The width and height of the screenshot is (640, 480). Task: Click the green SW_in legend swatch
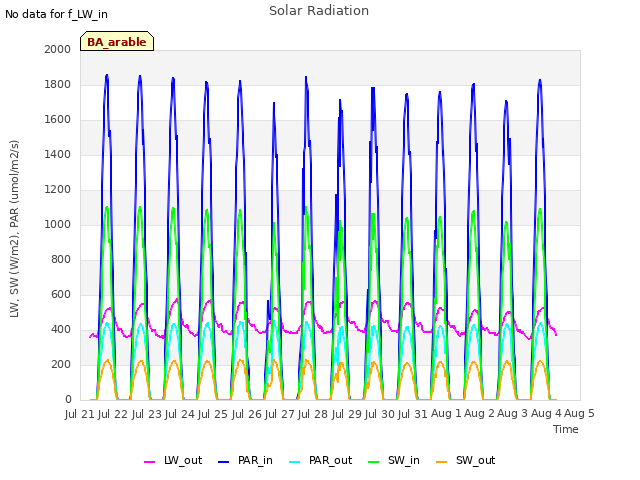click(373, 462)
